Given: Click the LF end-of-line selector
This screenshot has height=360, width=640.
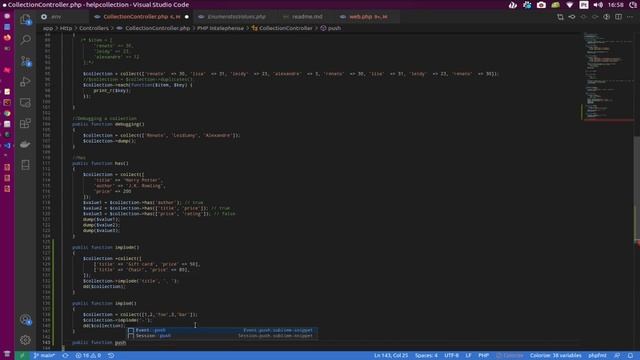Looking at the screenshot, I should click(x=468, y=356).
